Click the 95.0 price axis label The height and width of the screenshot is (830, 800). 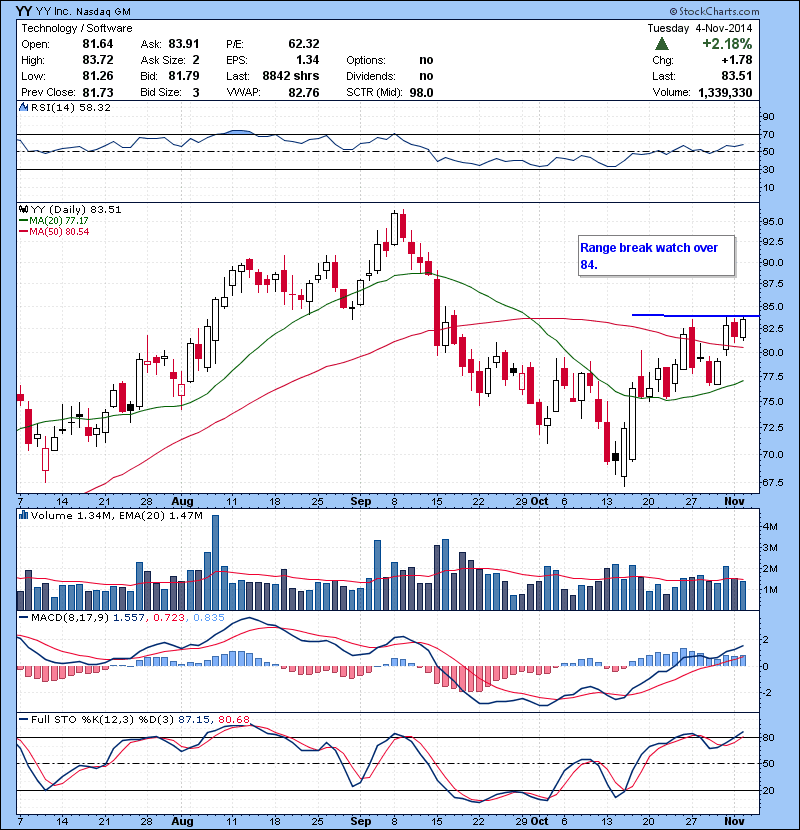point(772,221)
